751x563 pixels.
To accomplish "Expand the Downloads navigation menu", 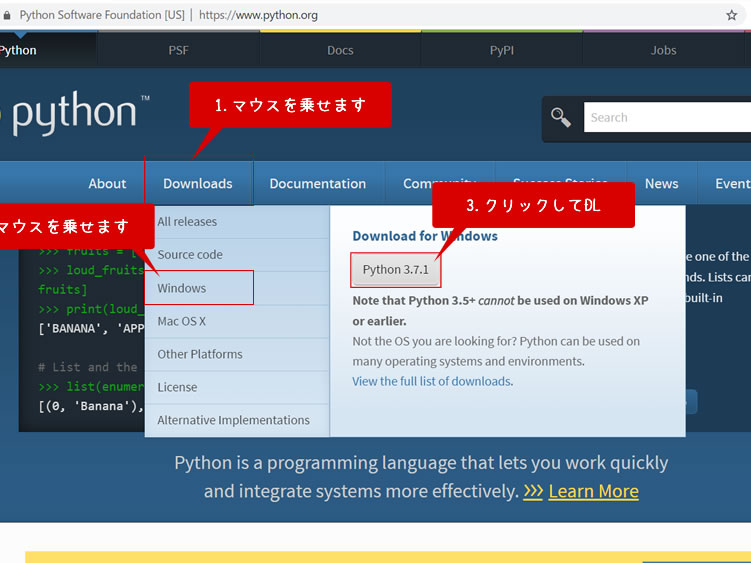I will point(198,184).
